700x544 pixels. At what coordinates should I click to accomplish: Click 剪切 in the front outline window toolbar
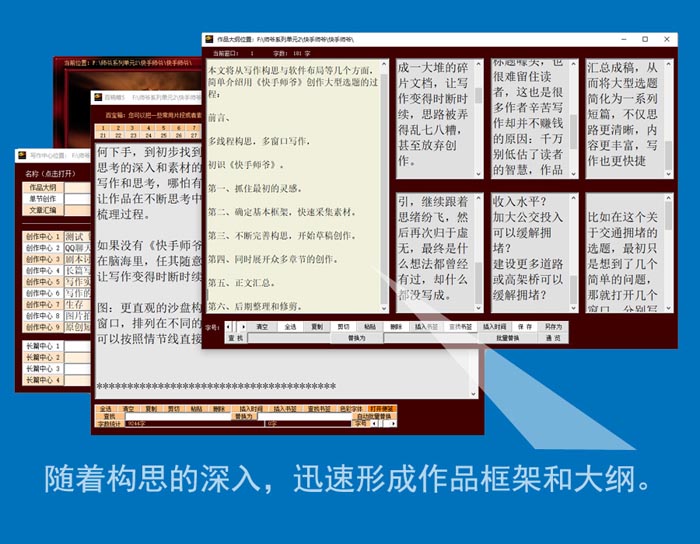(343, 327)
